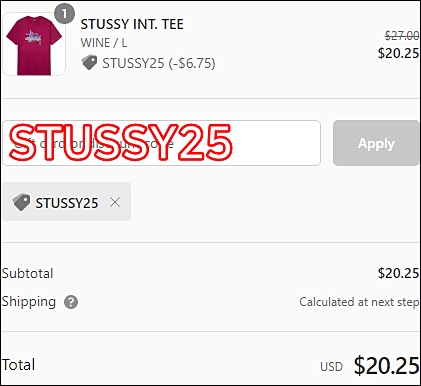Click the WINE / L variant text

[104, 43]
